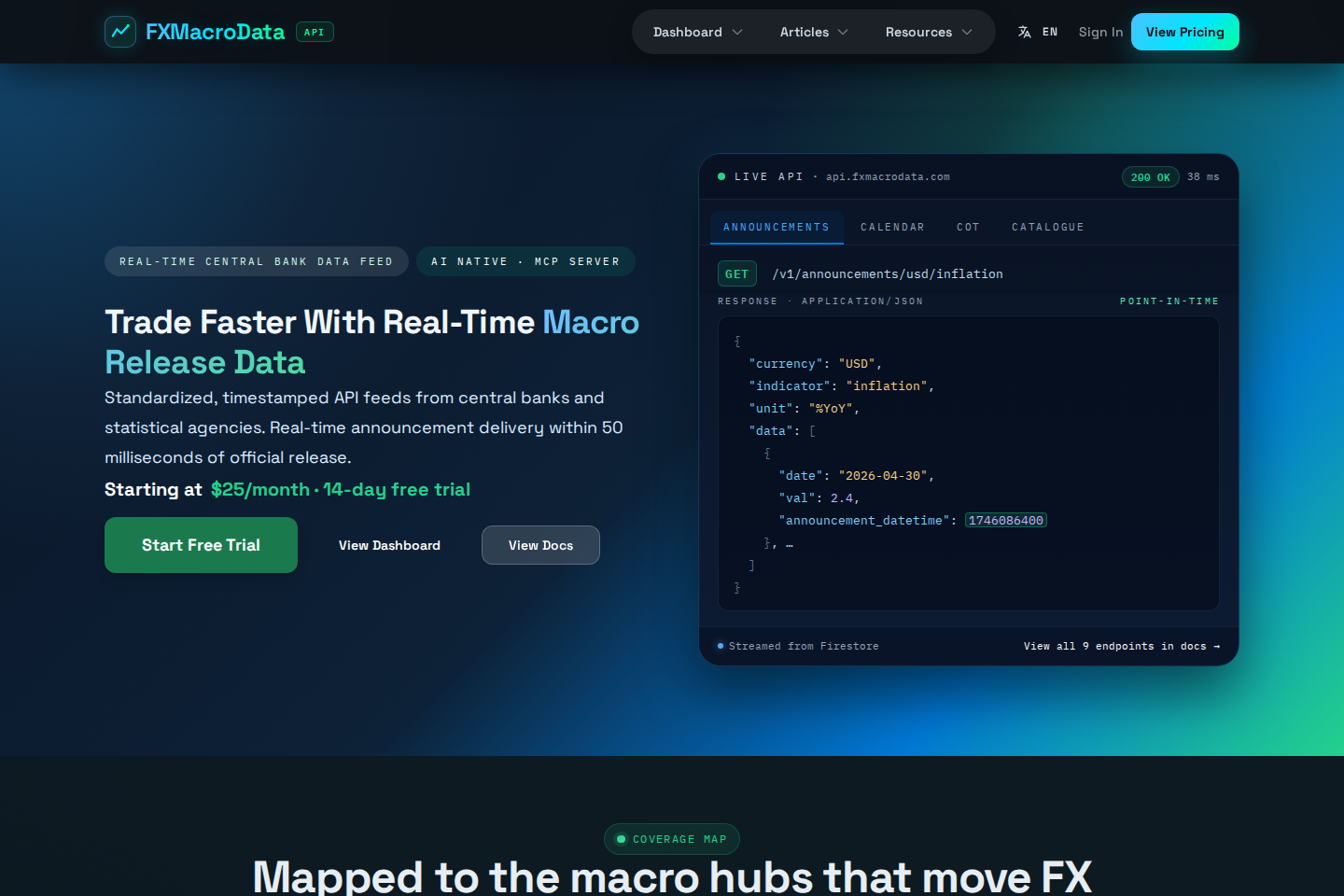
Task: Click the language translate icon
Action: pyautogui.click(x=1025, y=32)
